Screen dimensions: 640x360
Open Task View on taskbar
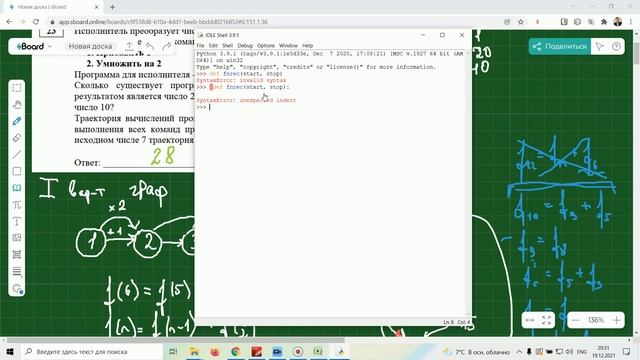point(173,351)
